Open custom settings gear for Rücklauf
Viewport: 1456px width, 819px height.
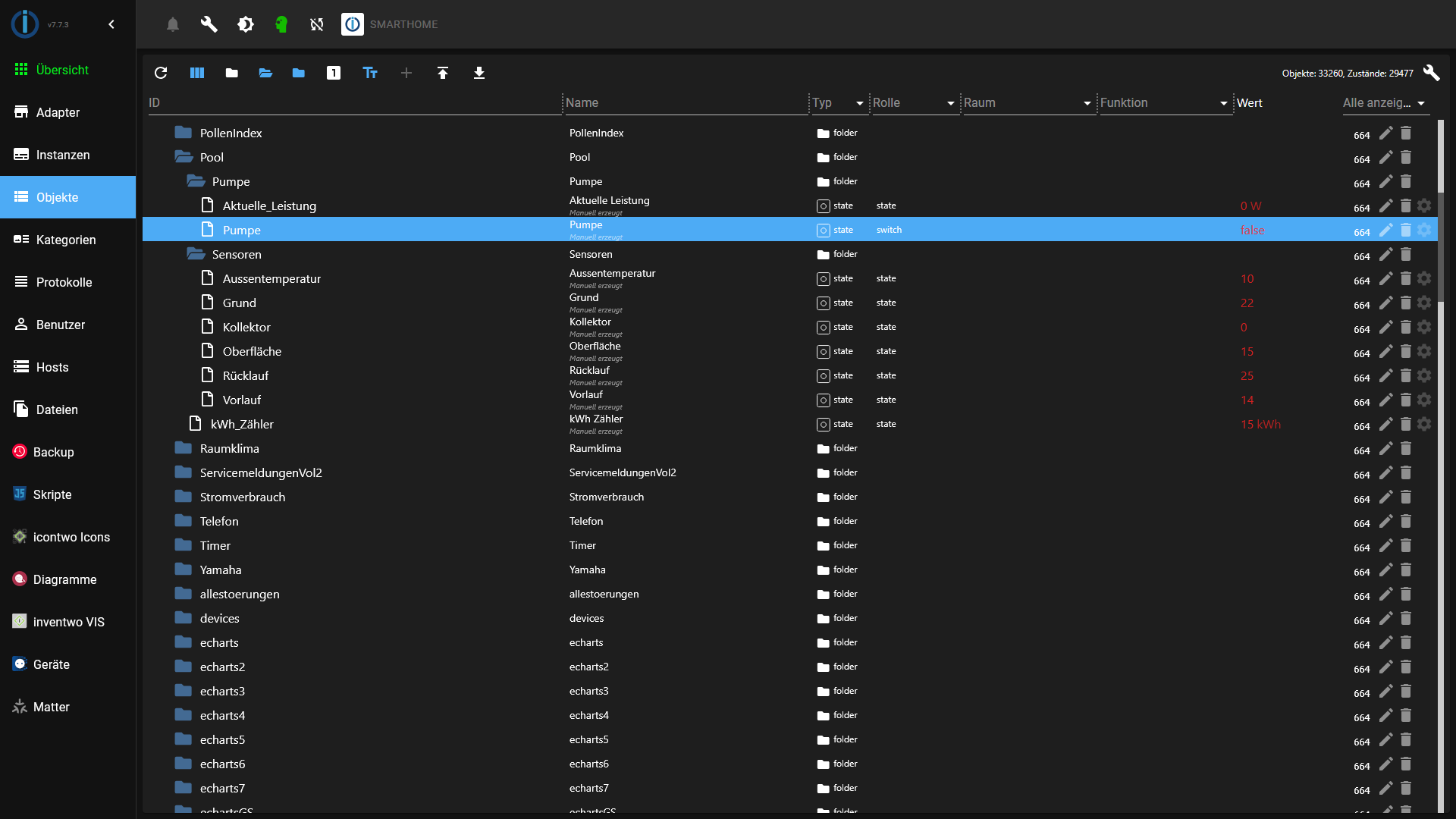pyautogui.click(x=1424, y=375)
